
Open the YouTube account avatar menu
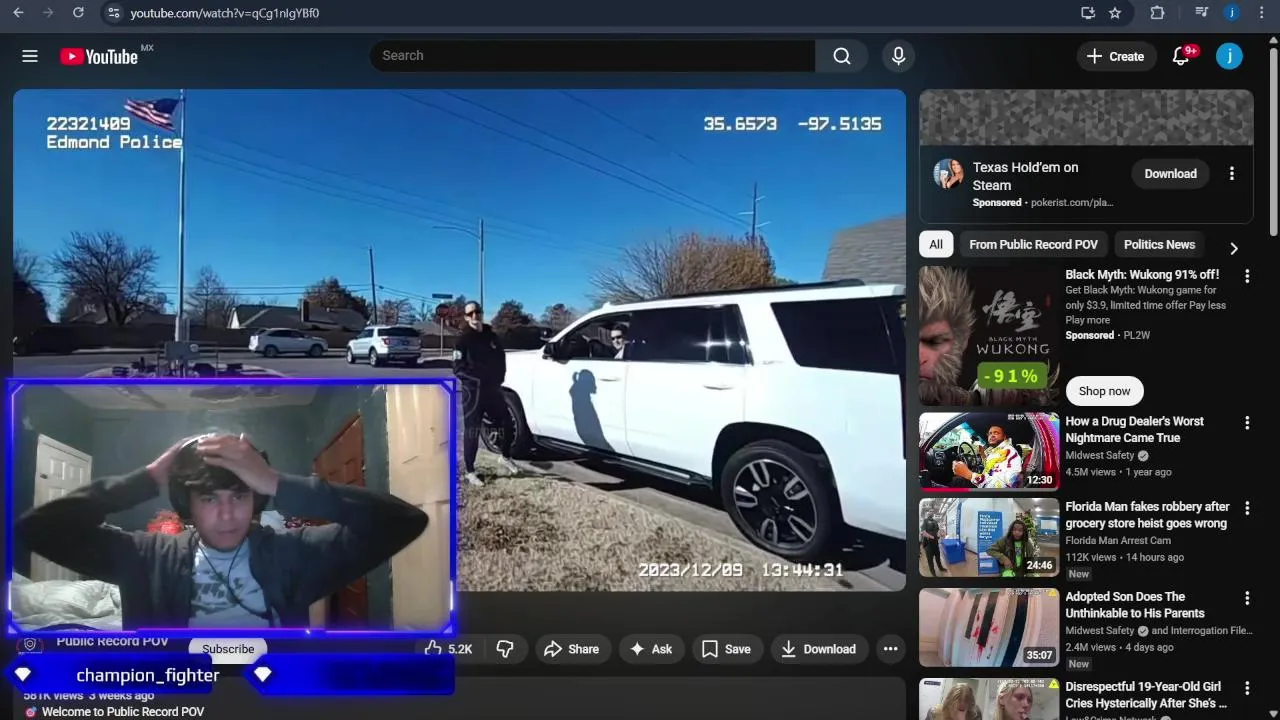click(1229, 56)
